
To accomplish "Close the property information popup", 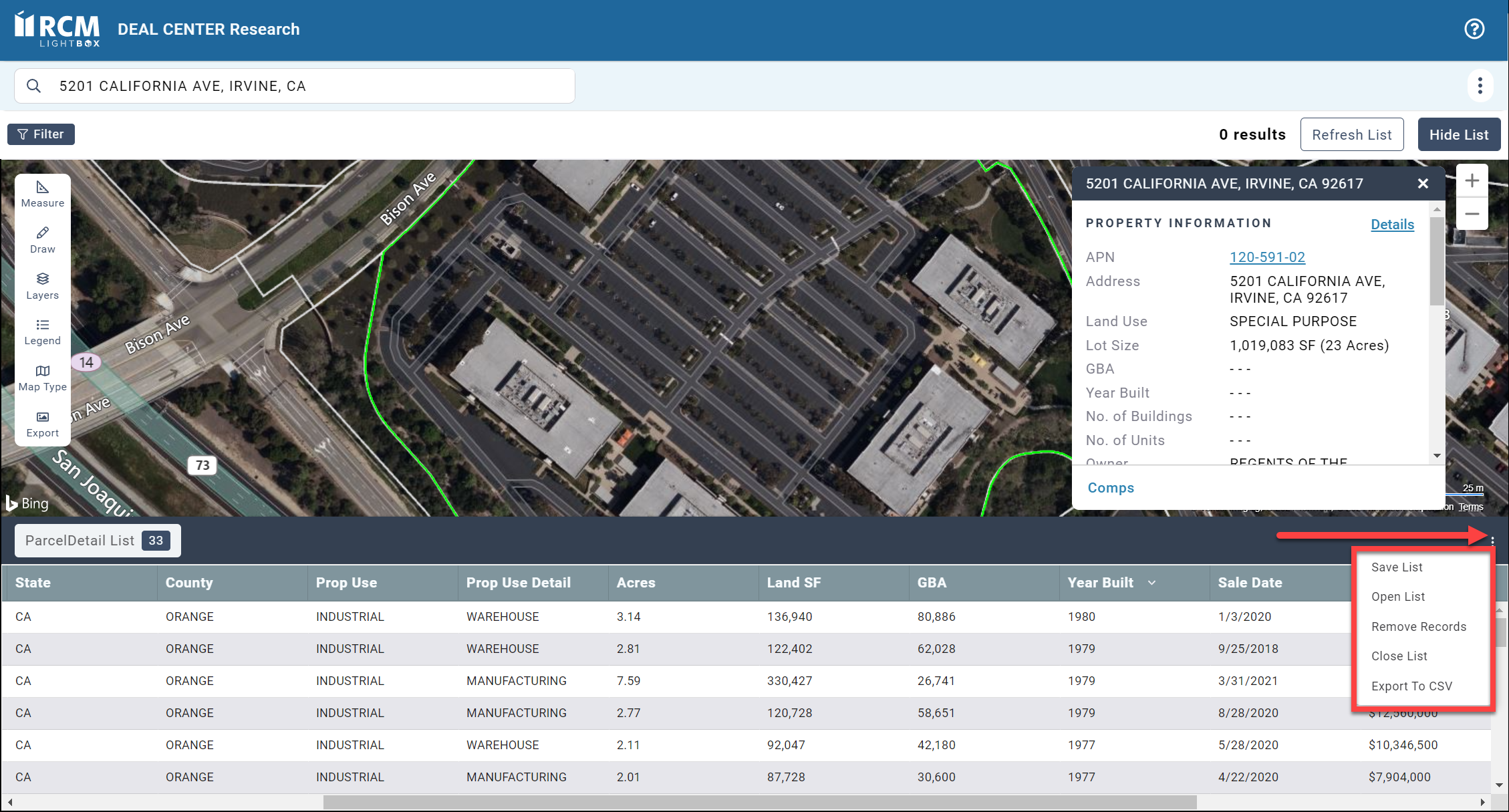I will 1423,184.
